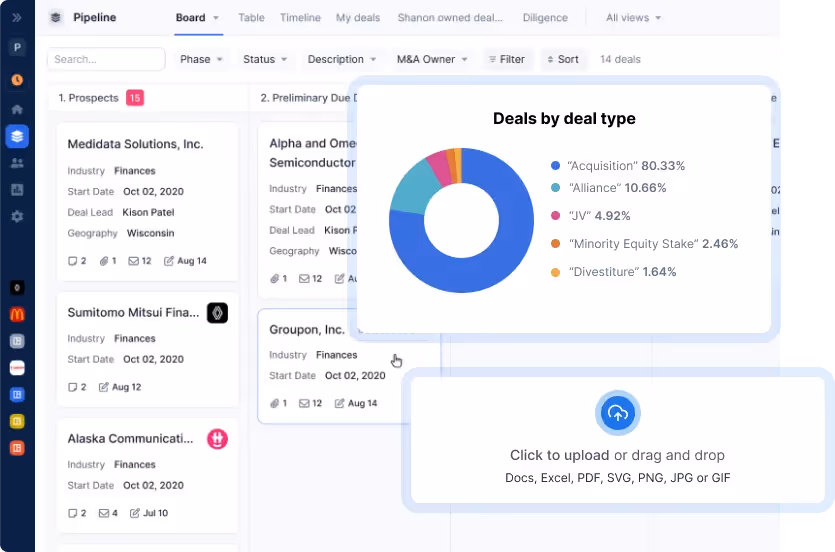Image resolution: width=835 pixels, height=552 pixels.
Task: Open the Status filter dropdown
Action: 265,59
